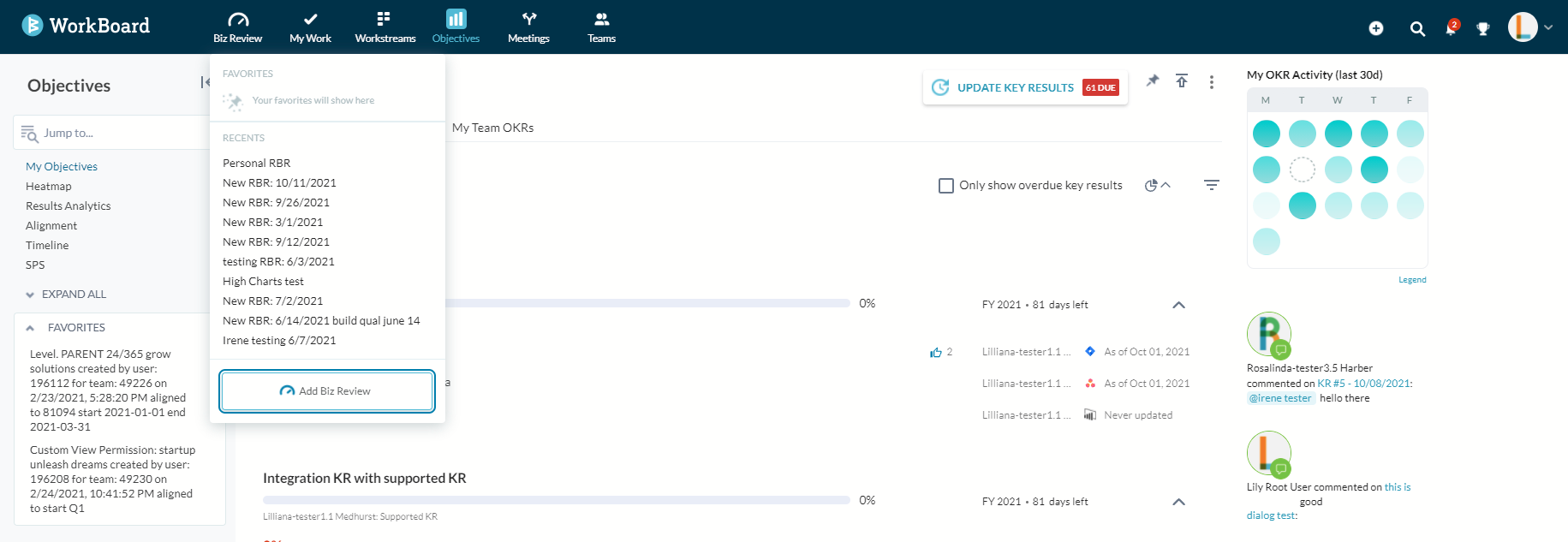
Task: Click the thumbs-up like icon
Action: [x=936, y=352]
